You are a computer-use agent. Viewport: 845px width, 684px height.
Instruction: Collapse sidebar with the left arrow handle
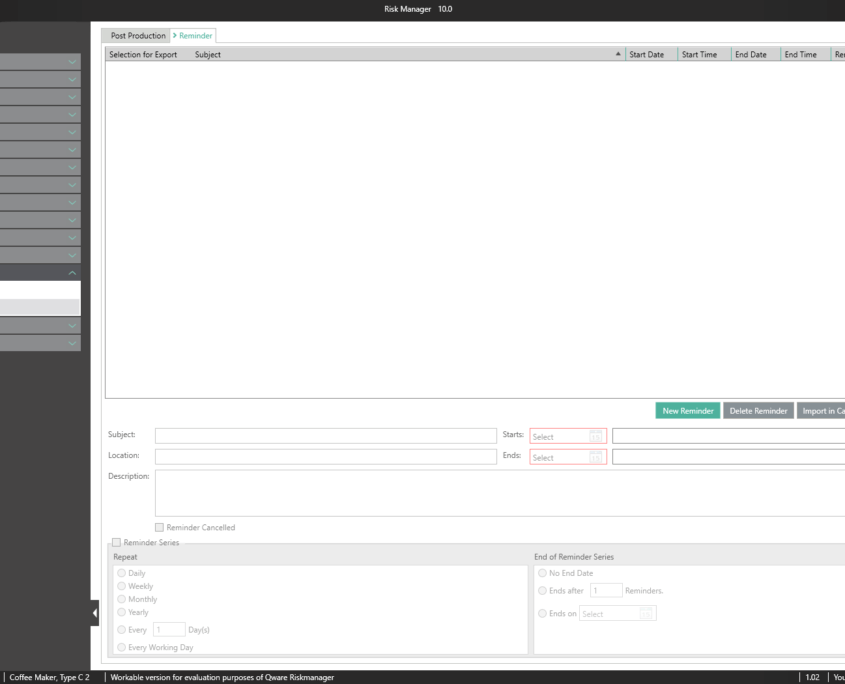(x=95, y=613)
